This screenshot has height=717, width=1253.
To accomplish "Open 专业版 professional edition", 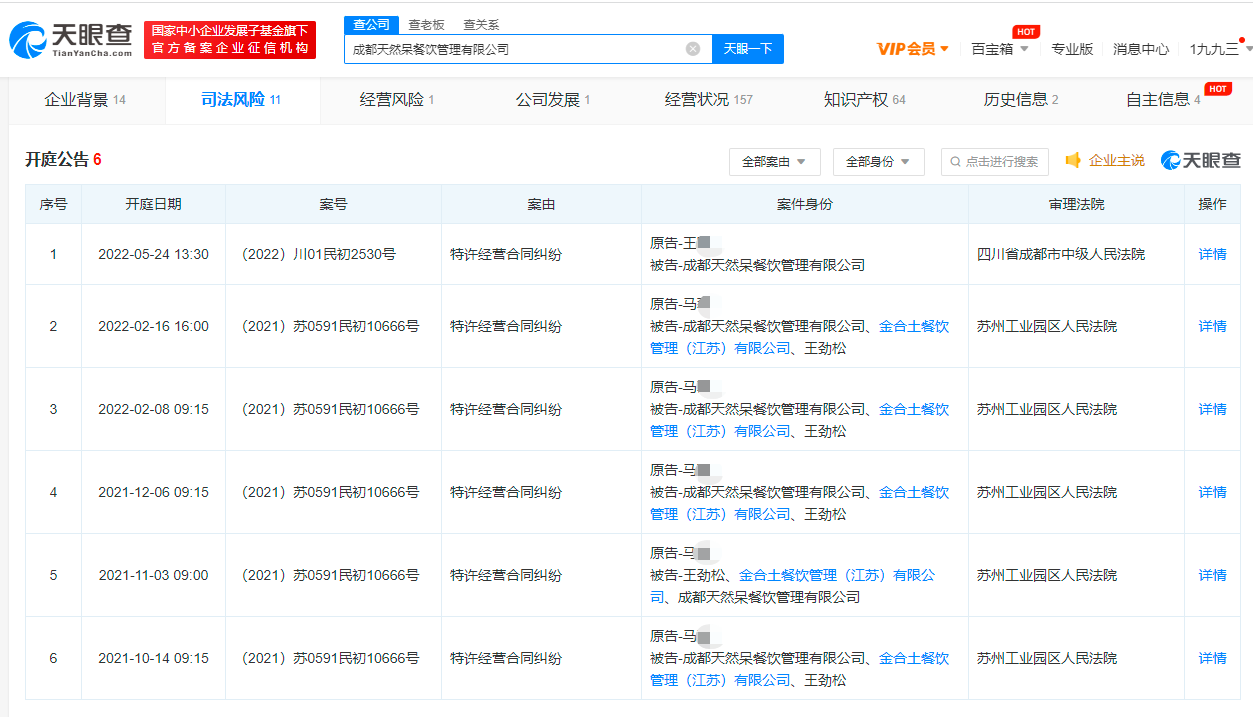I will tap(1072, 48).
